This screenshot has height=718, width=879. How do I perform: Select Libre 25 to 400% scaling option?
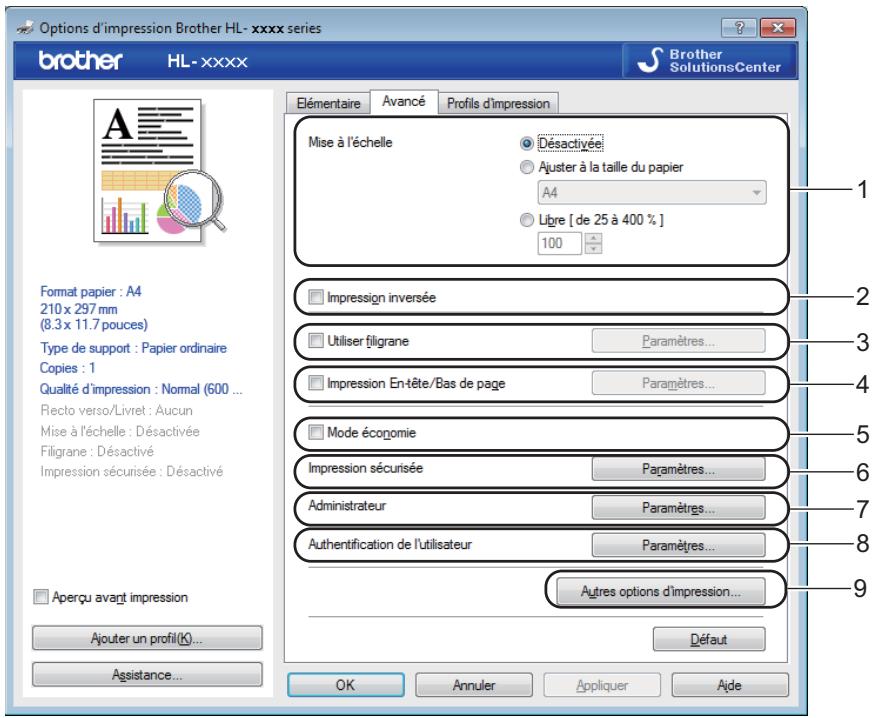pyautogui.click(x=526, y=220)
